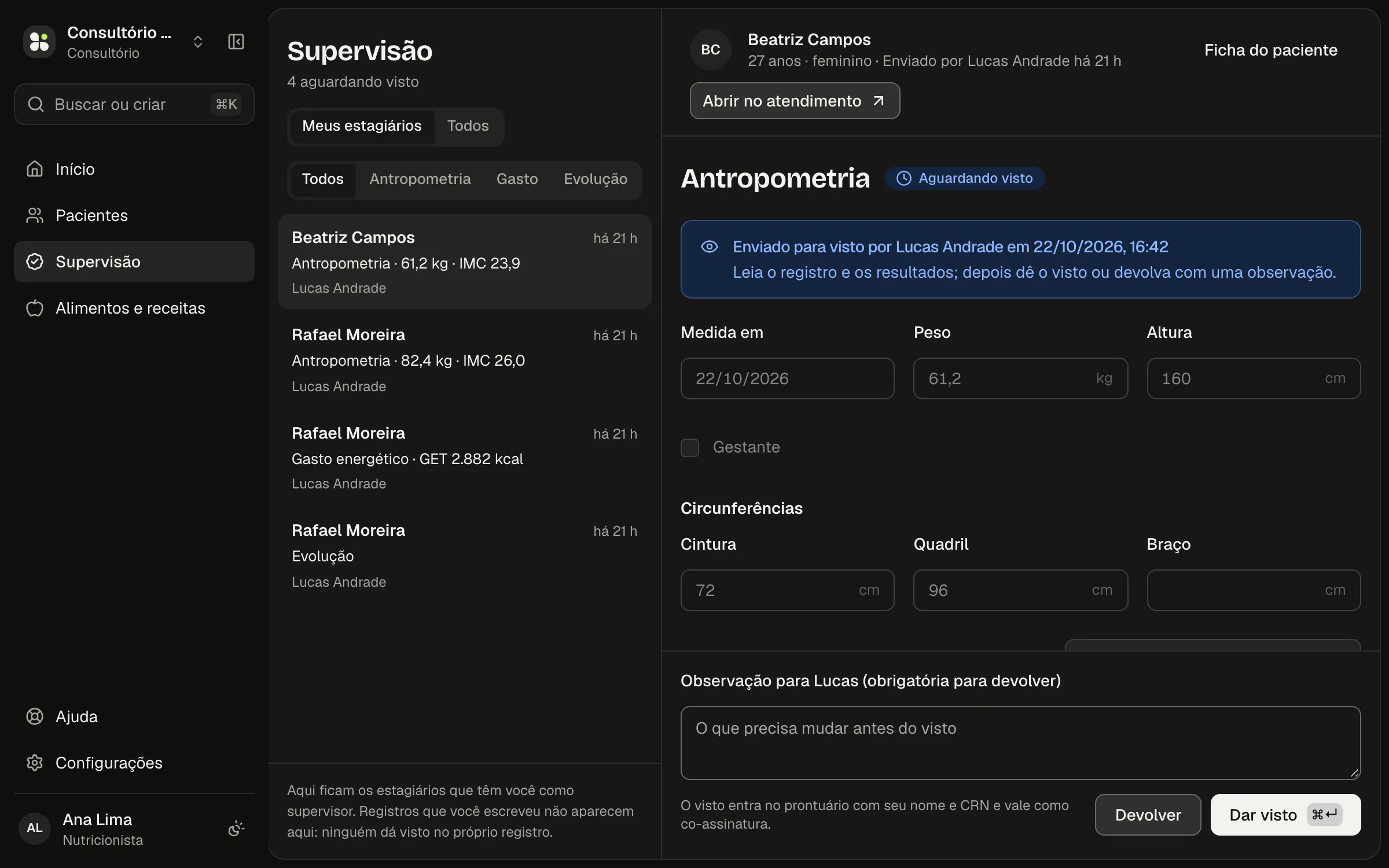Click the Supervisão check-badge icon
Image resolution: width=1389 pixels, height=868 pixels.
pos(35,262)
